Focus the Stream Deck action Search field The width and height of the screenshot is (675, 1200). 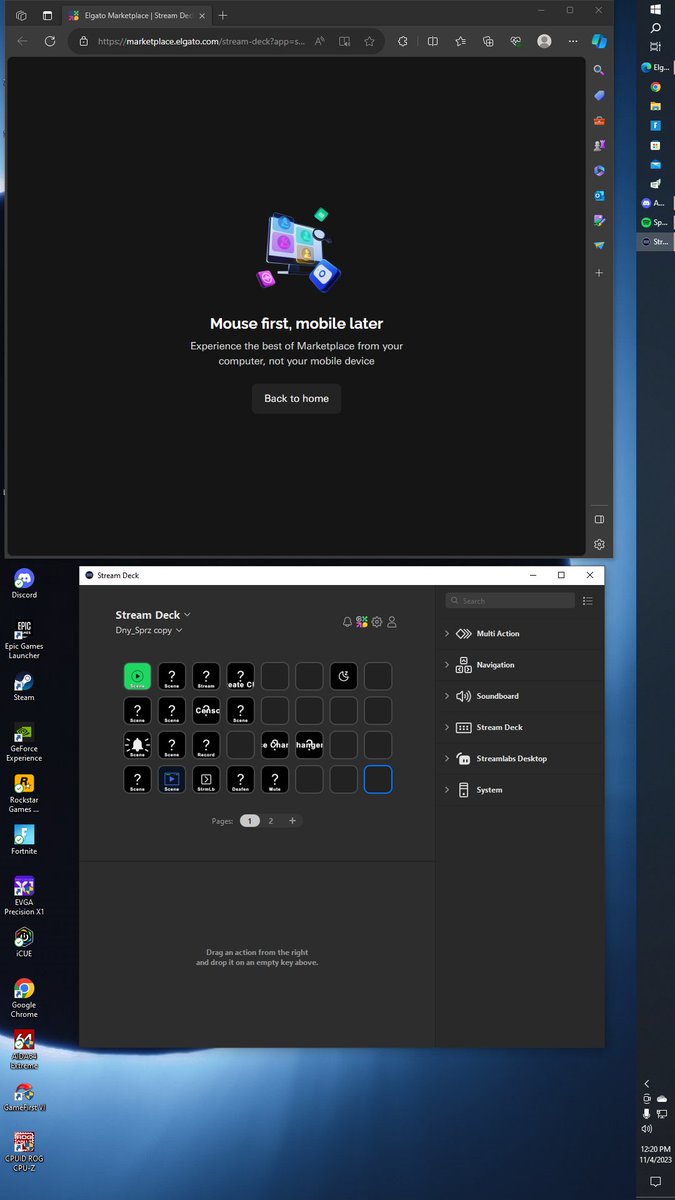pos(511,601)
